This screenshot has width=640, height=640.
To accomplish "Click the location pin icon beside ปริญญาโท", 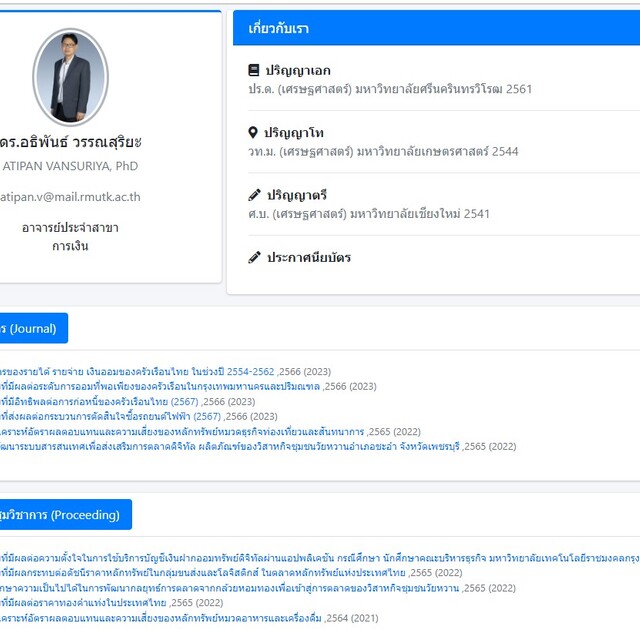I will [x=253, y=133].
